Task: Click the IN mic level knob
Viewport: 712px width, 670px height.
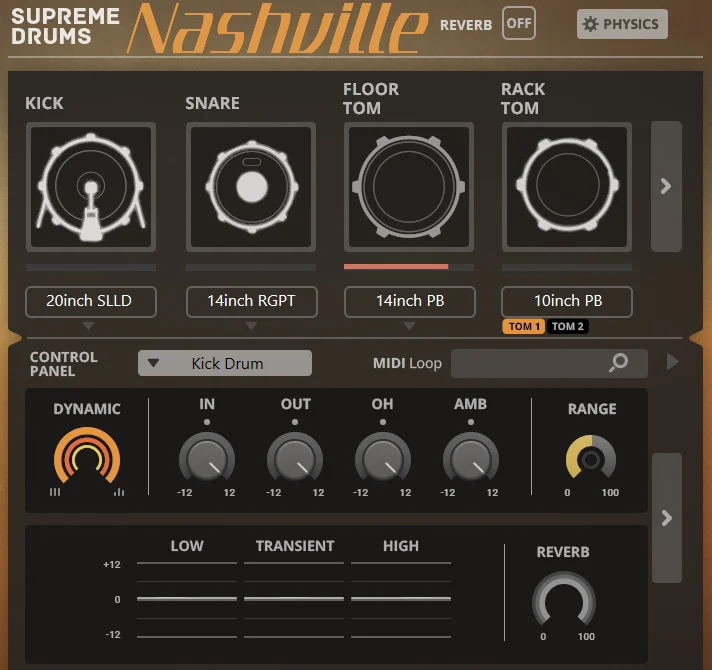Action: coord(207,458)
